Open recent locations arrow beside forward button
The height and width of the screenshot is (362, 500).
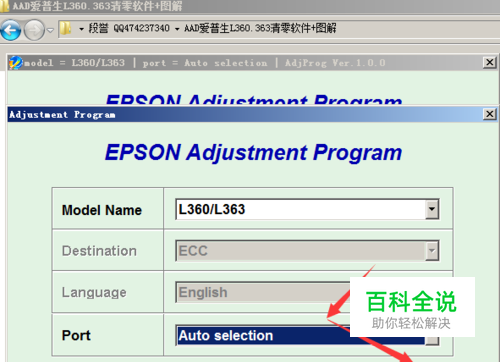(50, 30)
